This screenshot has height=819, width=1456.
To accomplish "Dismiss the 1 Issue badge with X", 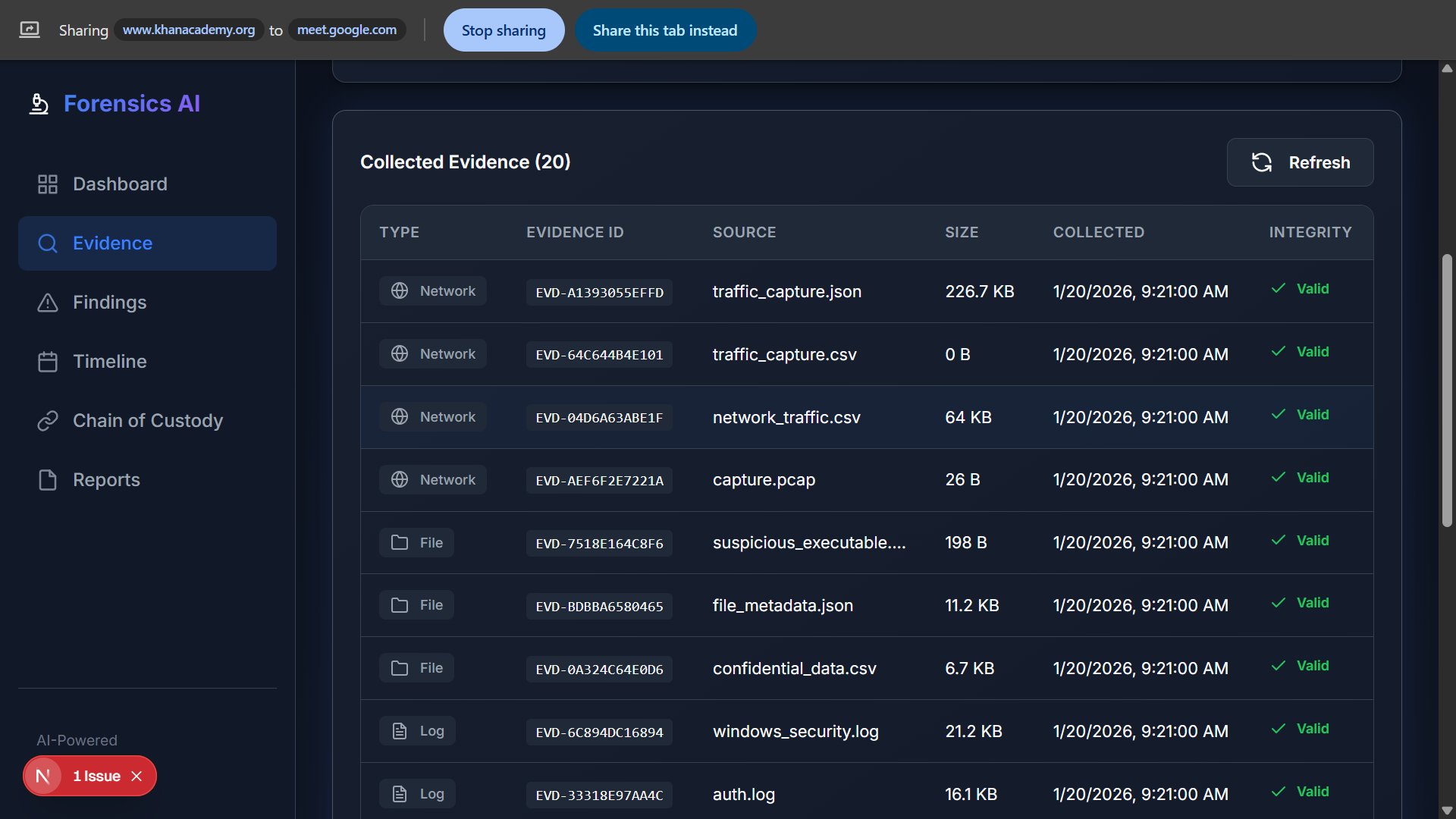I will pos(136,776).
